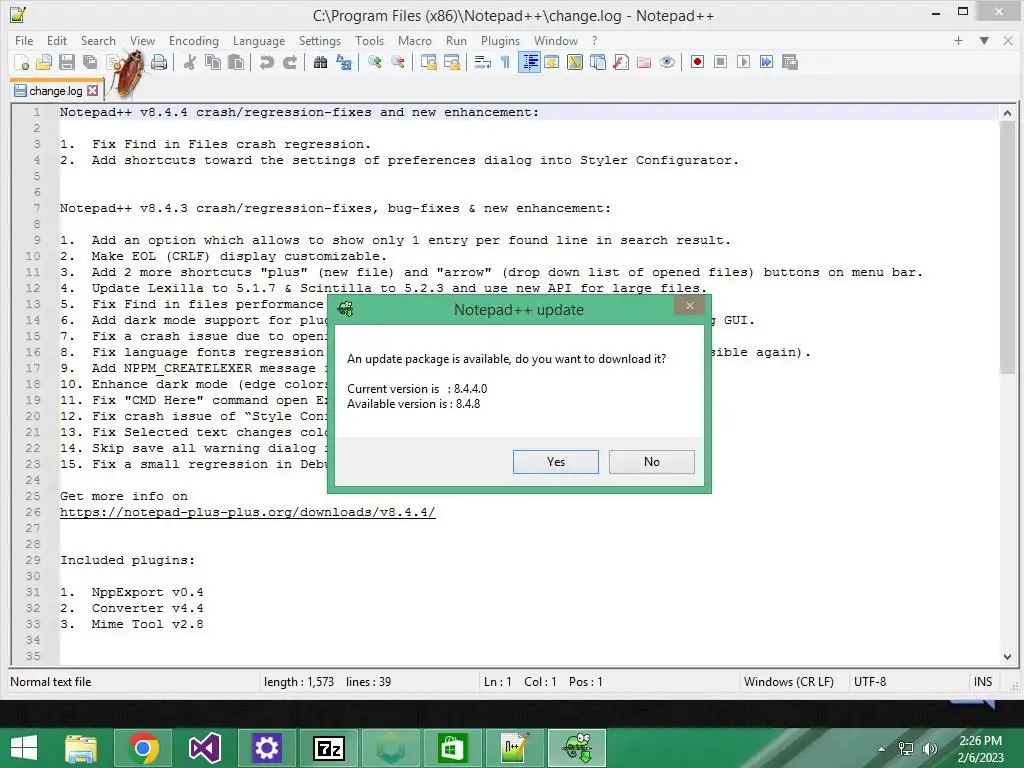Click the plus new-file button on menu bar
This screenshot has height=768, width=1024.
(x=959, y=40)
